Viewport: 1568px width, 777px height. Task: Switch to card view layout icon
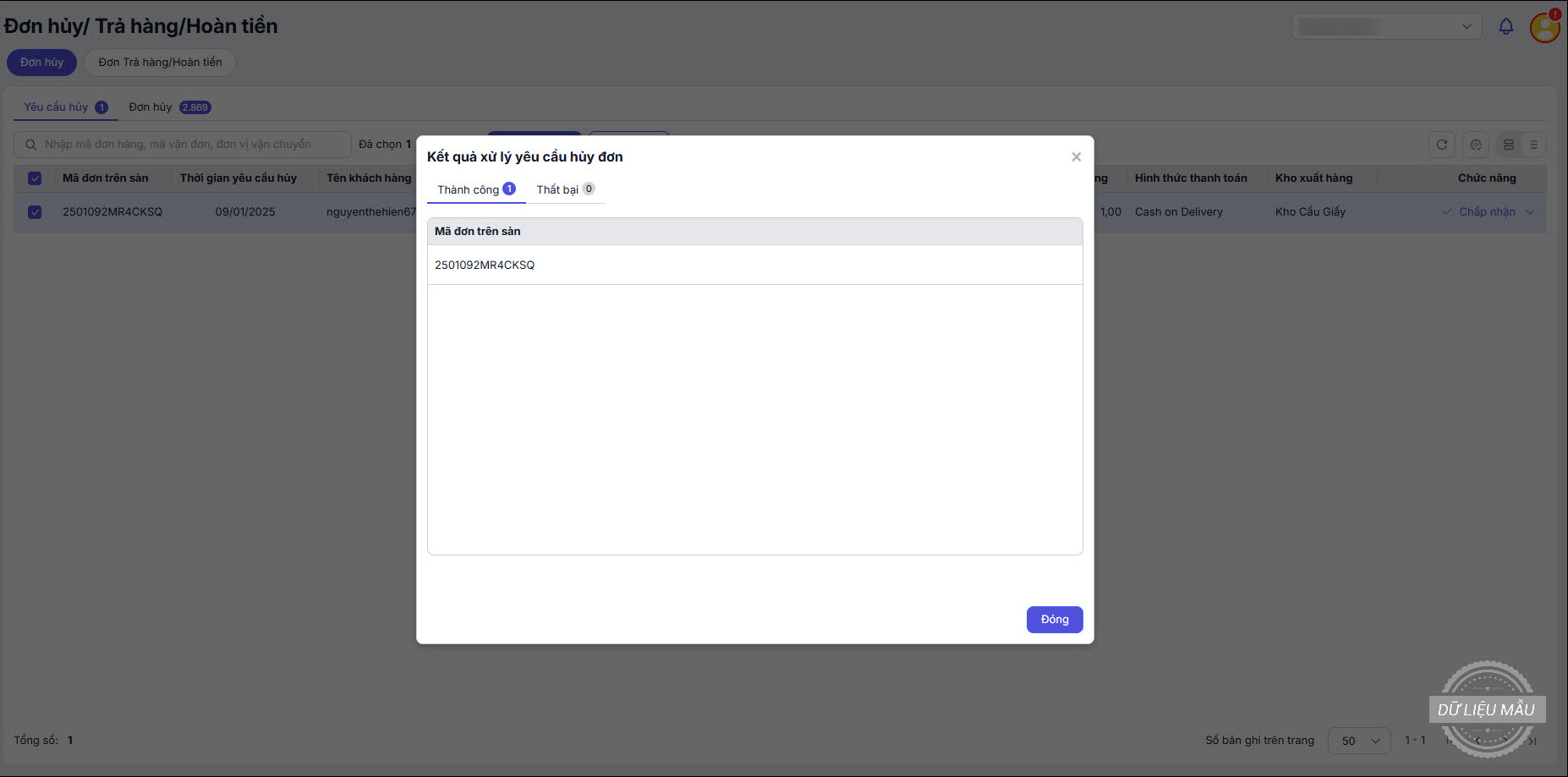pos(1509,145)
